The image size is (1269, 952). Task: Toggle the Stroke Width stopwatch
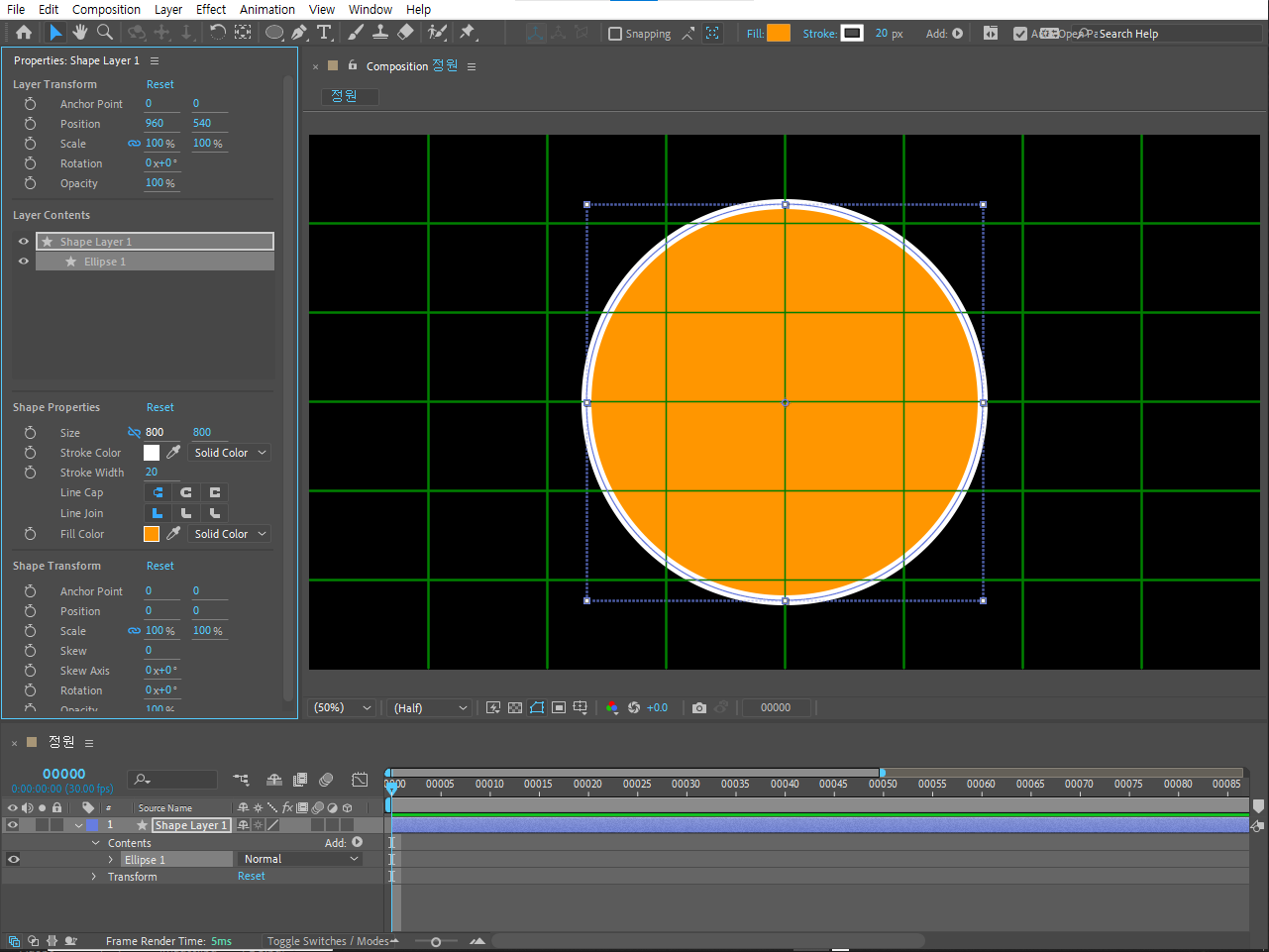pyautogui.click(x=30, y=473)
